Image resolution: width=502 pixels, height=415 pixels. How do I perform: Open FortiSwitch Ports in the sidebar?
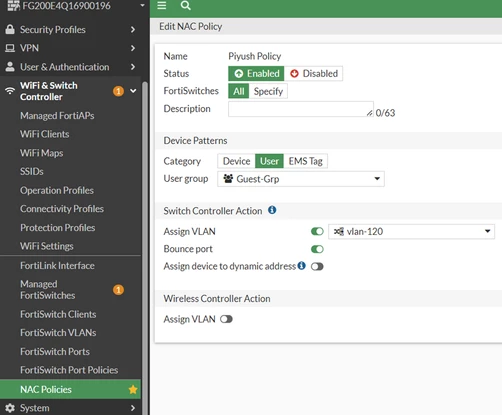point(55,351)
